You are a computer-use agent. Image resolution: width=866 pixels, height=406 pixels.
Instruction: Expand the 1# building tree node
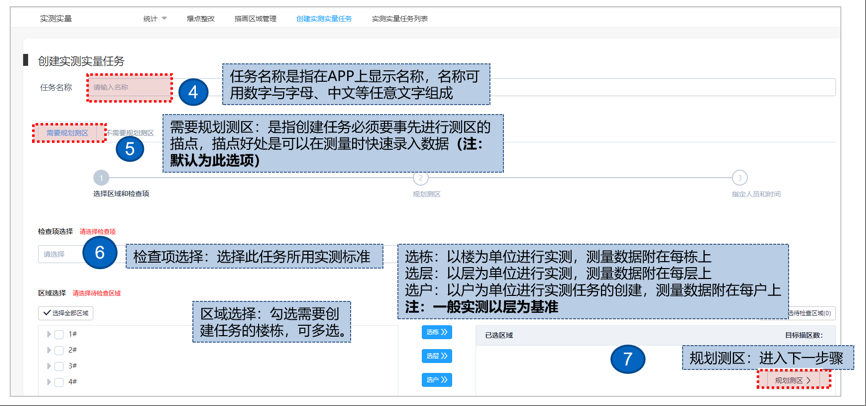point(49,334)
